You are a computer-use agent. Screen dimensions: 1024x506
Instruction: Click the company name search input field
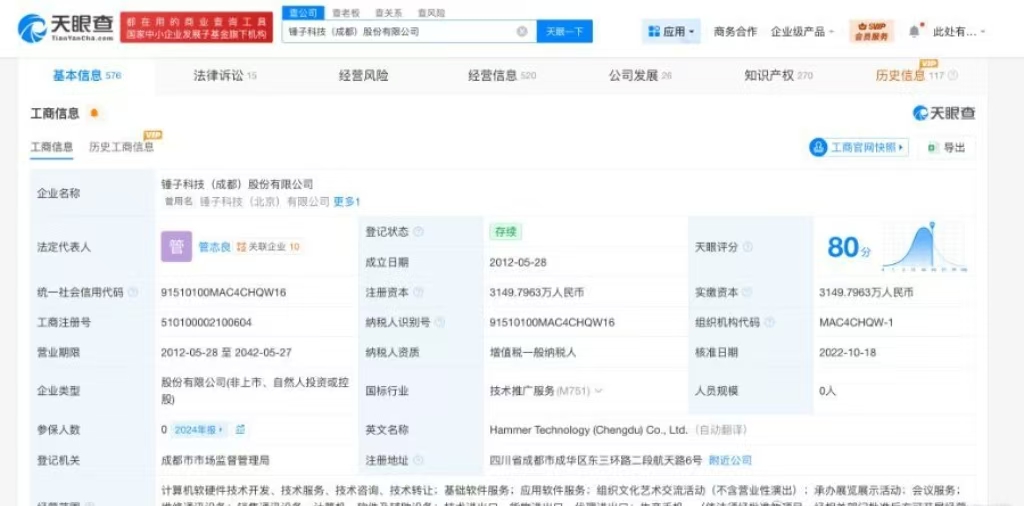tap(400, 32)
